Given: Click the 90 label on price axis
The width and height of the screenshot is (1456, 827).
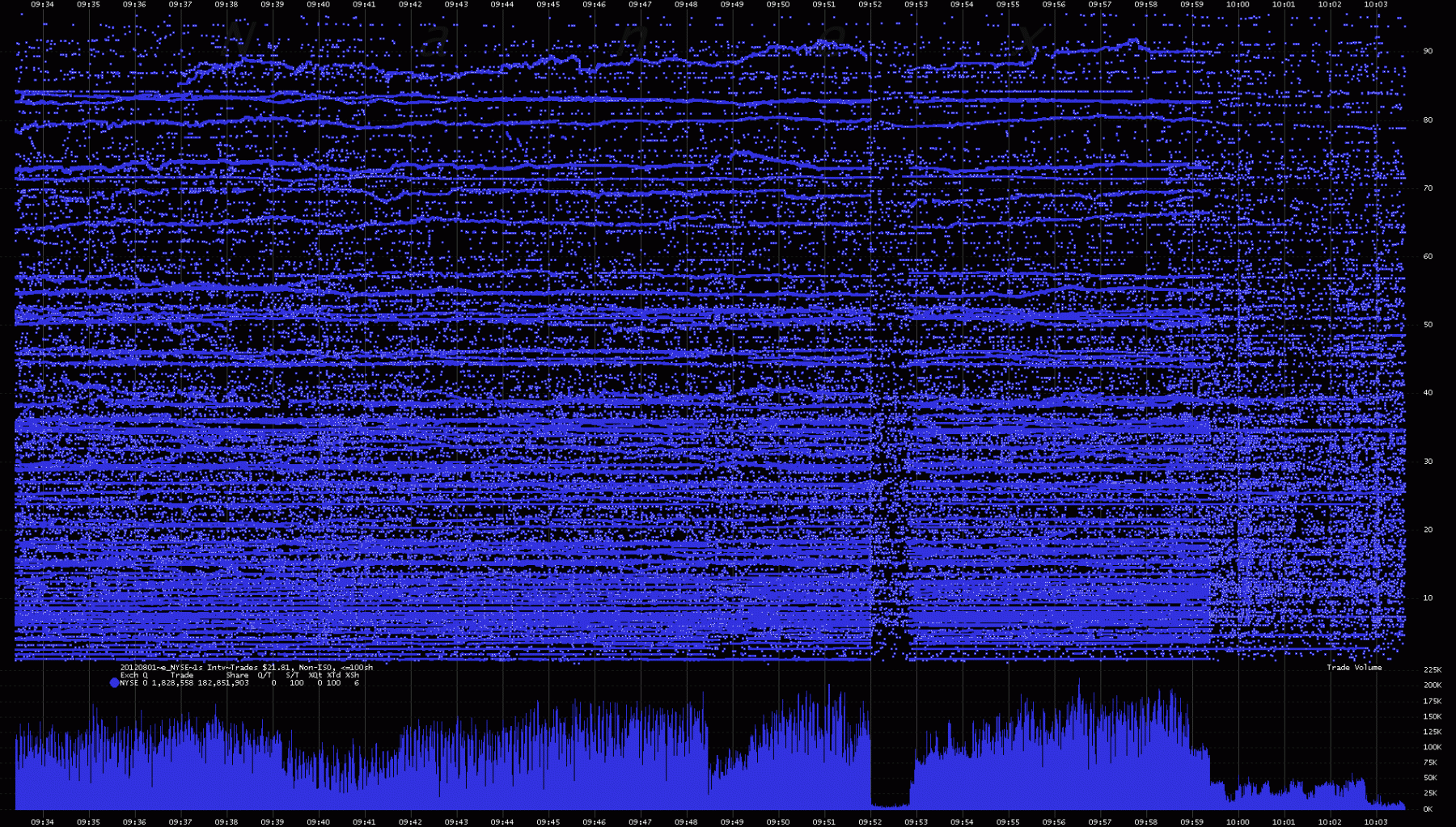Looking at the screenshot, I should coord(1428,51).
